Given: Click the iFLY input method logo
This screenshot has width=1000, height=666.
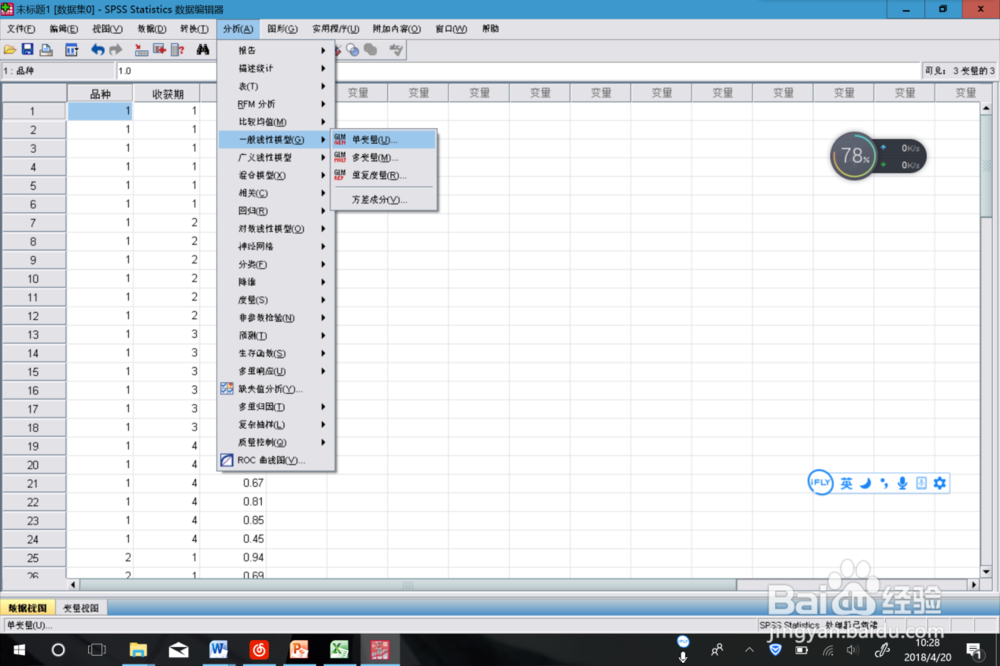Looking at the screenshot, I should click(820, 482).
